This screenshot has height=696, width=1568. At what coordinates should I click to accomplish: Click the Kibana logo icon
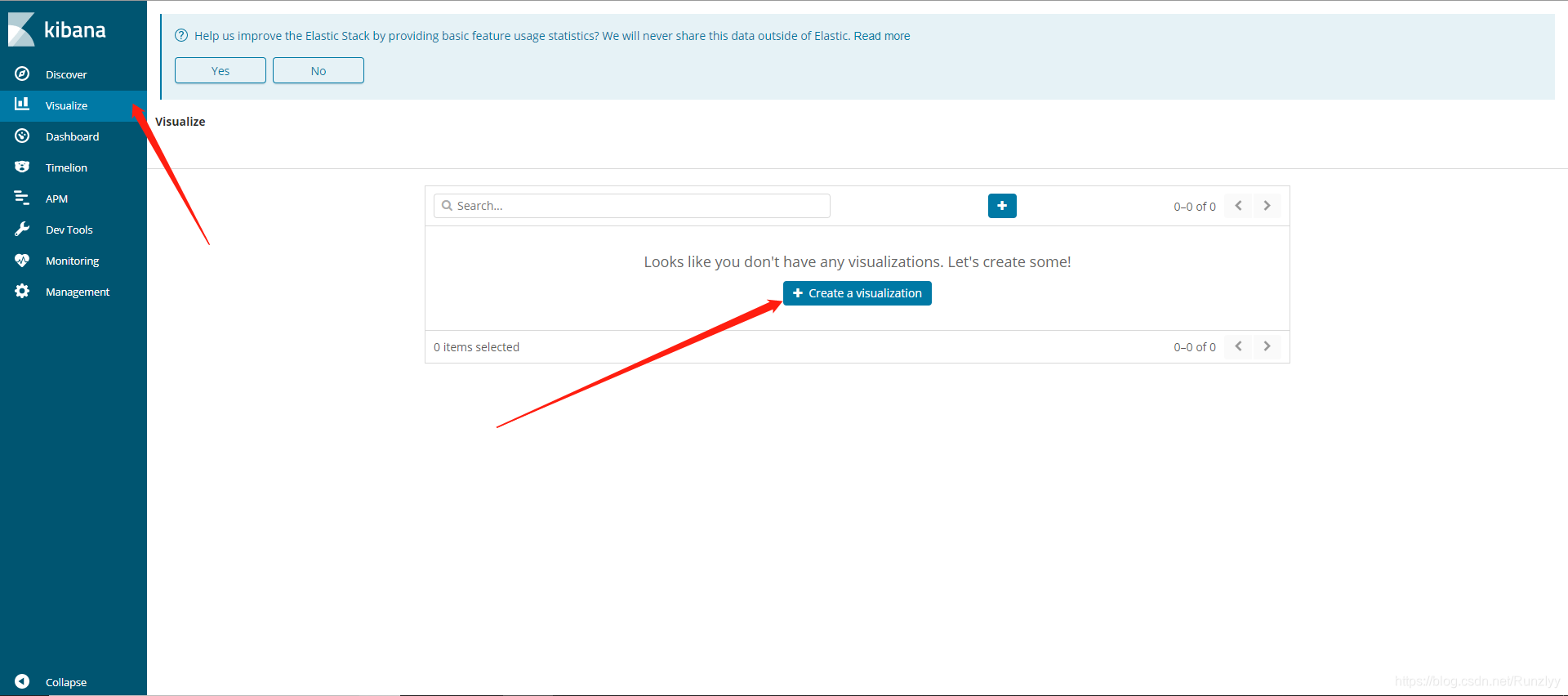tap(21, 29)
